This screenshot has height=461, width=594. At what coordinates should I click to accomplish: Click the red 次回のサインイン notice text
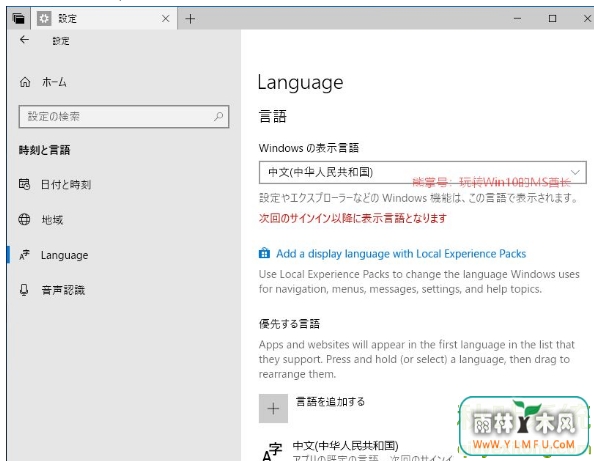353,218
